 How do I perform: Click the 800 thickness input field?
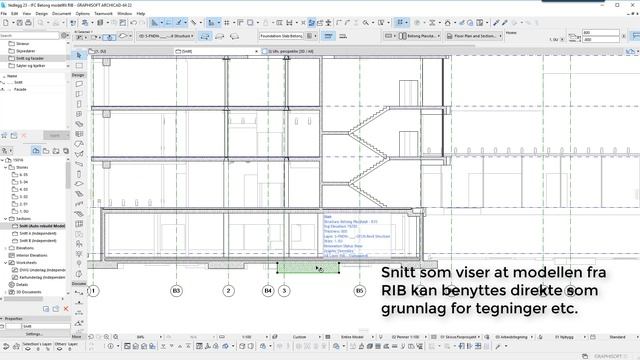pos(601,33)
